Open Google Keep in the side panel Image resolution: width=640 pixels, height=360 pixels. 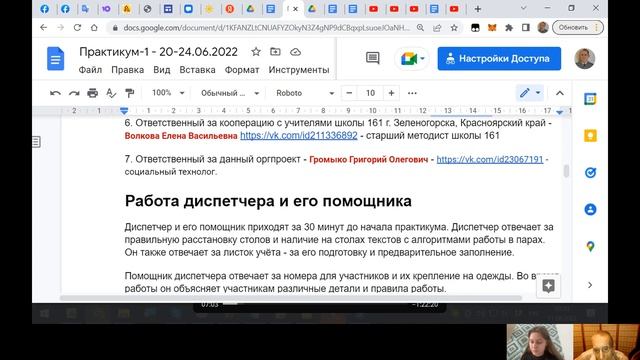[x=590, y=136]
